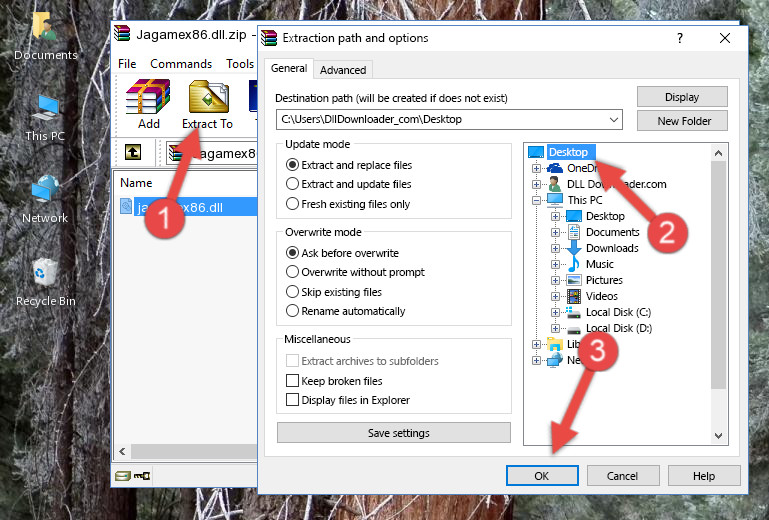Click the Videos folder icon in tree
The width and height of the screenshot is (769, 520).
pos(573,296)
